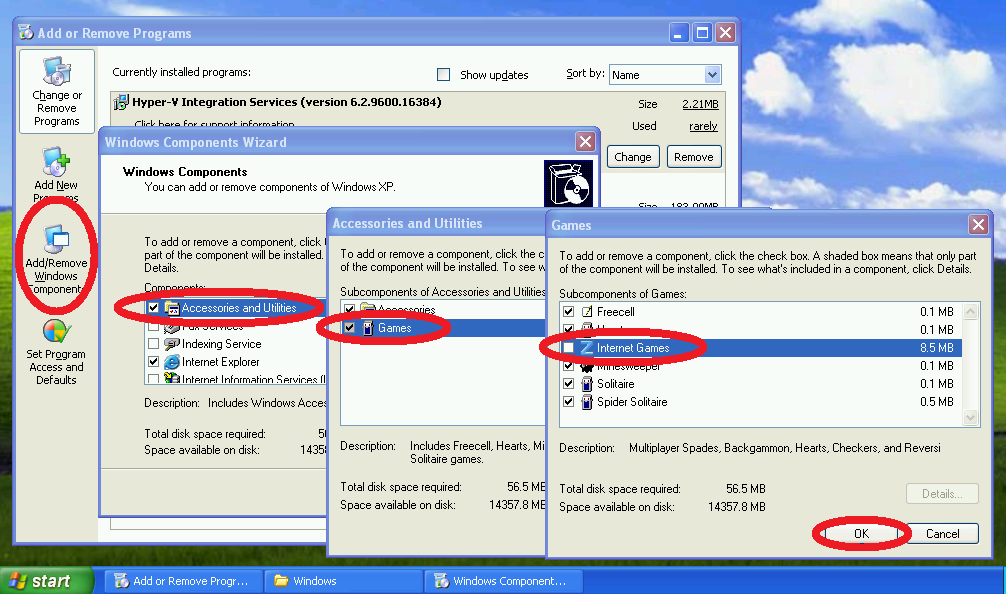Click the Change or Remove Programs sidebar icon
The height and width of the screenshot is (594, 1006).
point(56,72)
